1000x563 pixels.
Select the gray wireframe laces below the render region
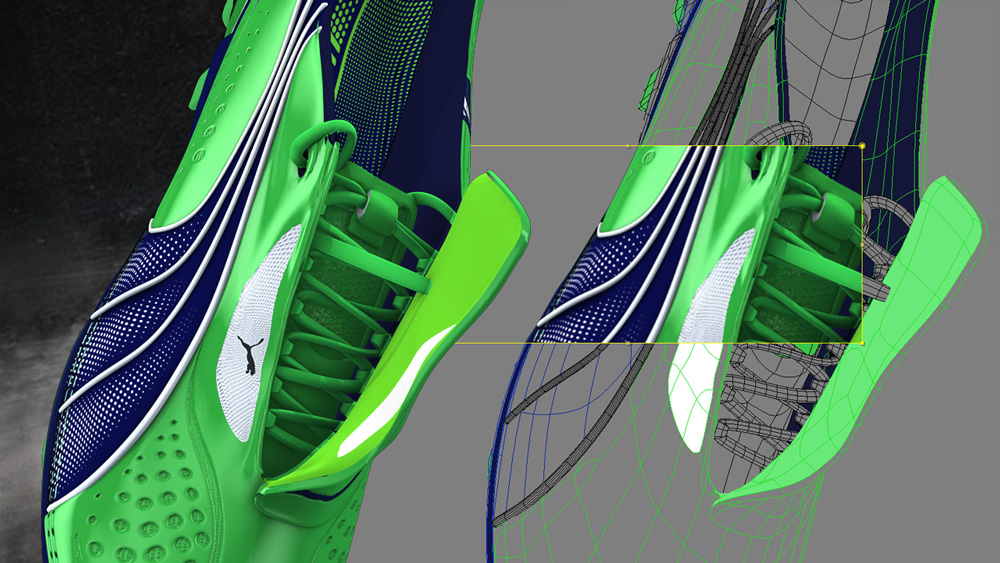pos(760,400)
